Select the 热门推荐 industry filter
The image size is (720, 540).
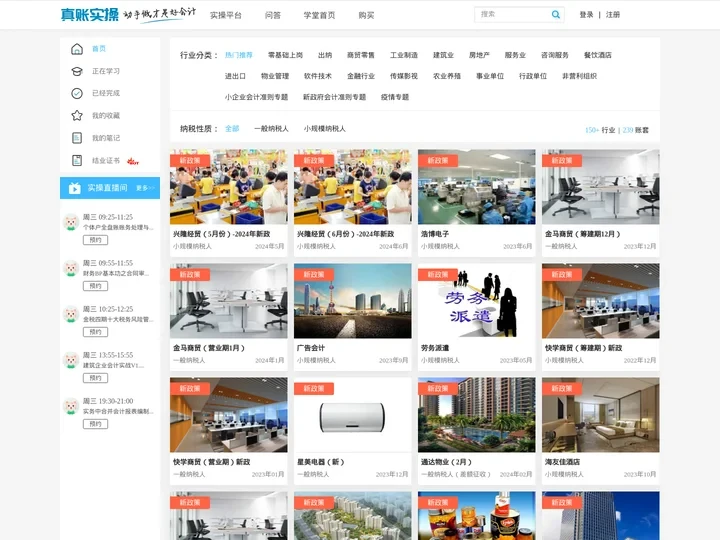click(239, 55)
